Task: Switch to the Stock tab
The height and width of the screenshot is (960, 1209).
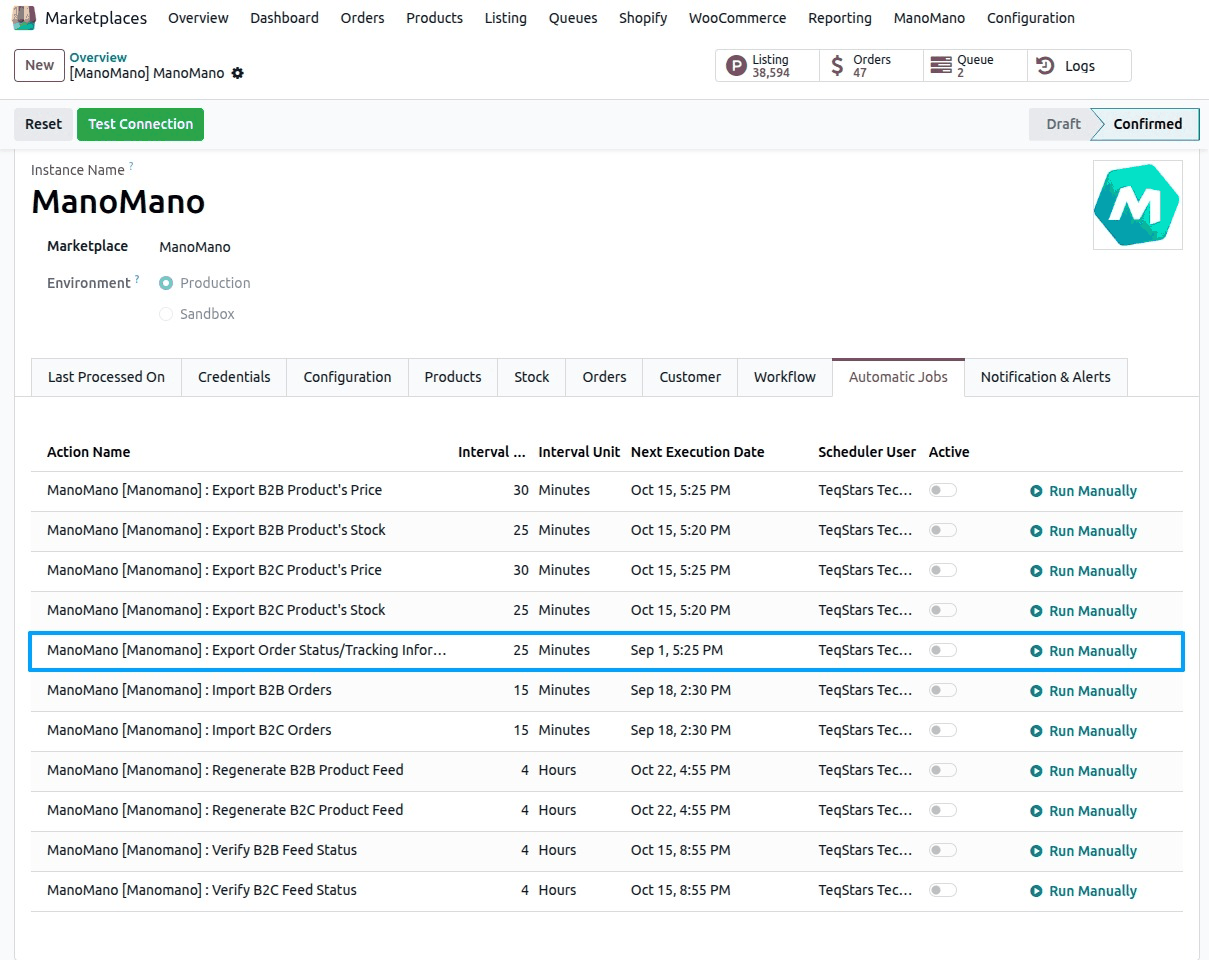Action: pyautogui.click(x=532, y=377)
